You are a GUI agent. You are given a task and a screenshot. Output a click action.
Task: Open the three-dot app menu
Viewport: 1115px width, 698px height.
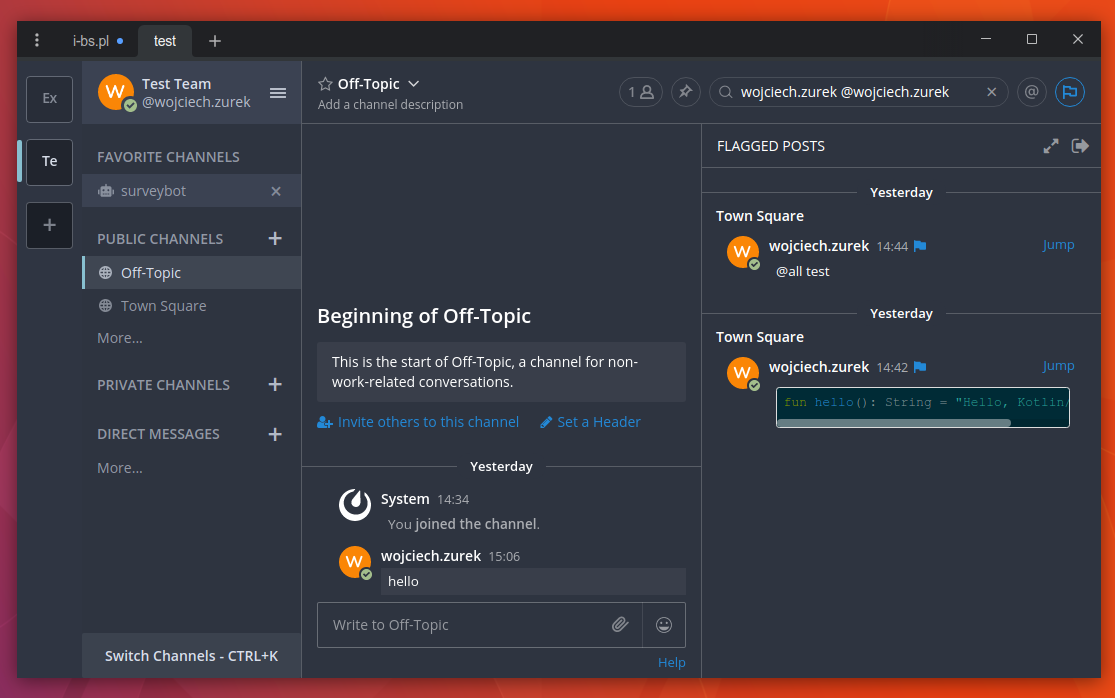coord(37,41)
